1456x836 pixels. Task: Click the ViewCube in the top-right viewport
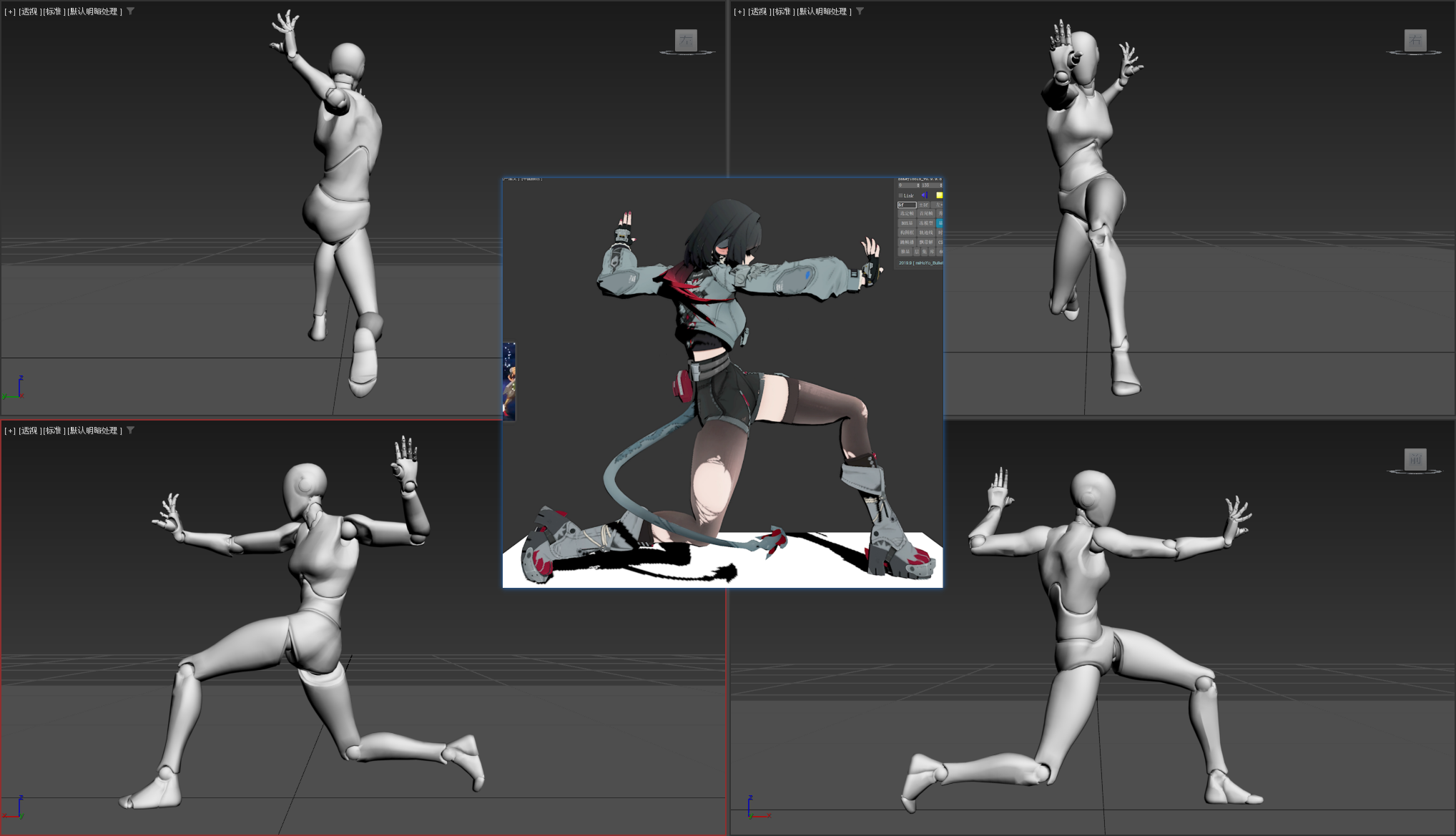pyautogui.click(x=1415, y=39)
